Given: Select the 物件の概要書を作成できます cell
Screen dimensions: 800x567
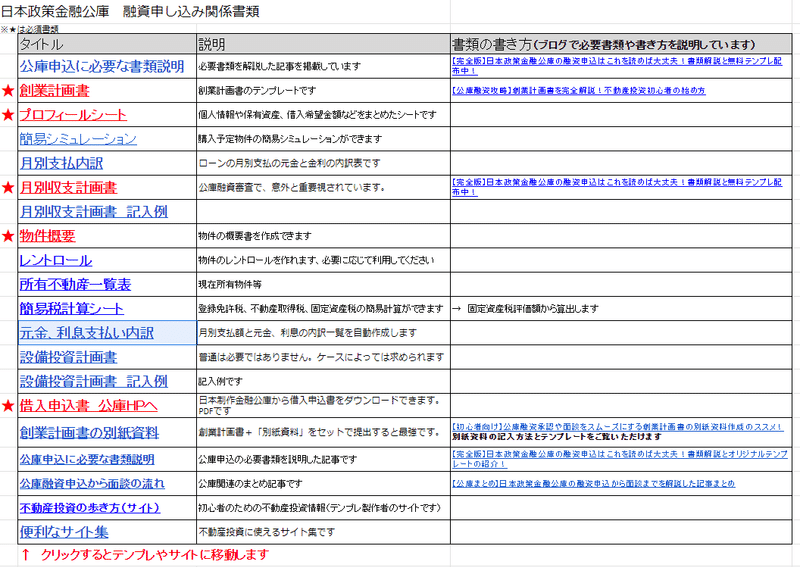Looking at the screenshot, I should [x=323, y=236].
